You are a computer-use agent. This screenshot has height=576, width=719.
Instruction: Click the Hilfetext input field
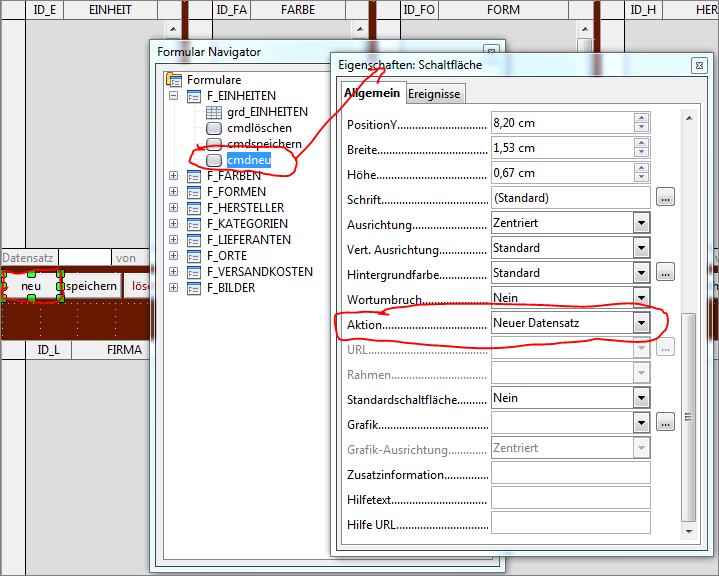571,498
